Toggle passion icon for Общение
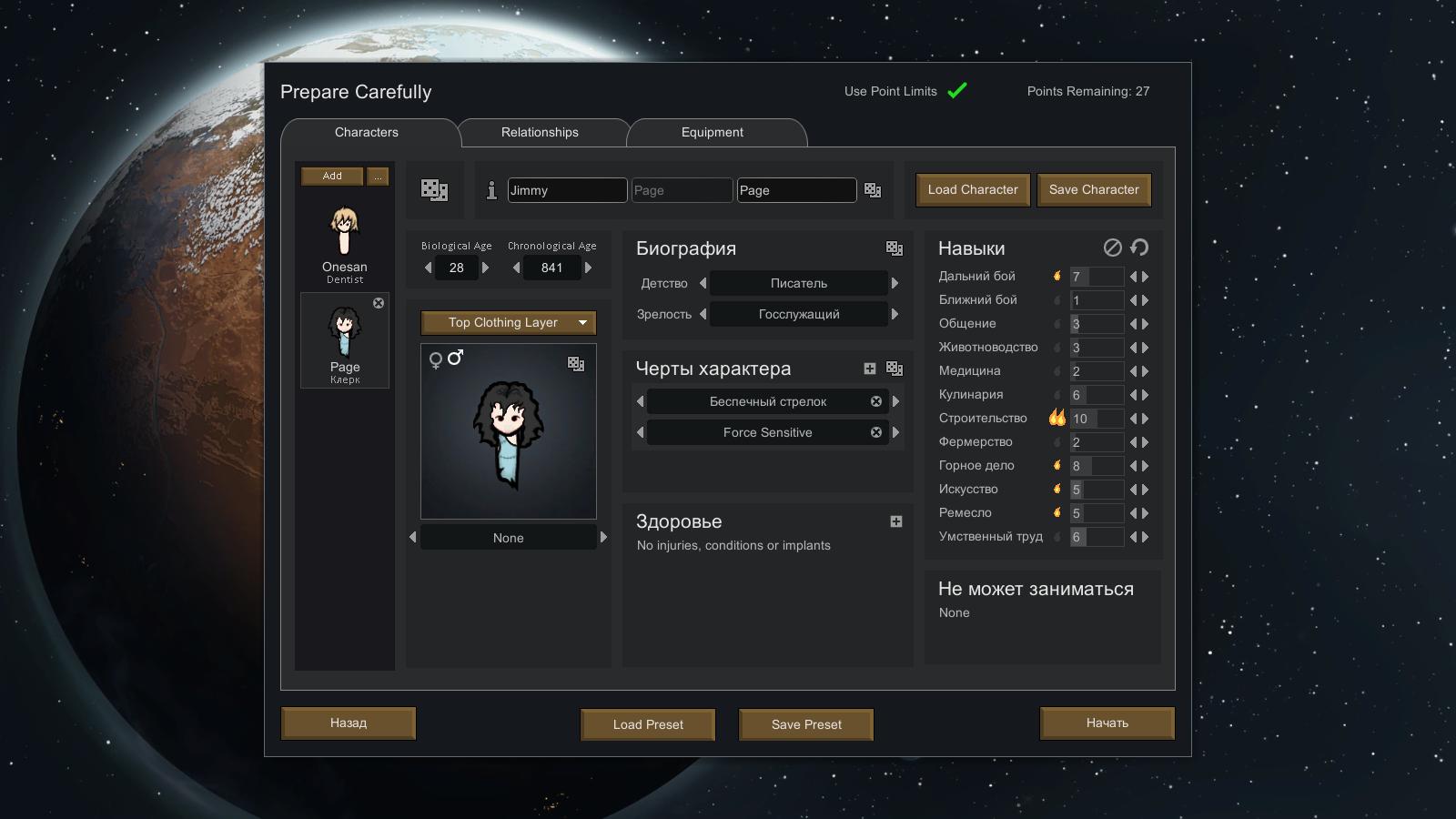 tap(1057, 323)
